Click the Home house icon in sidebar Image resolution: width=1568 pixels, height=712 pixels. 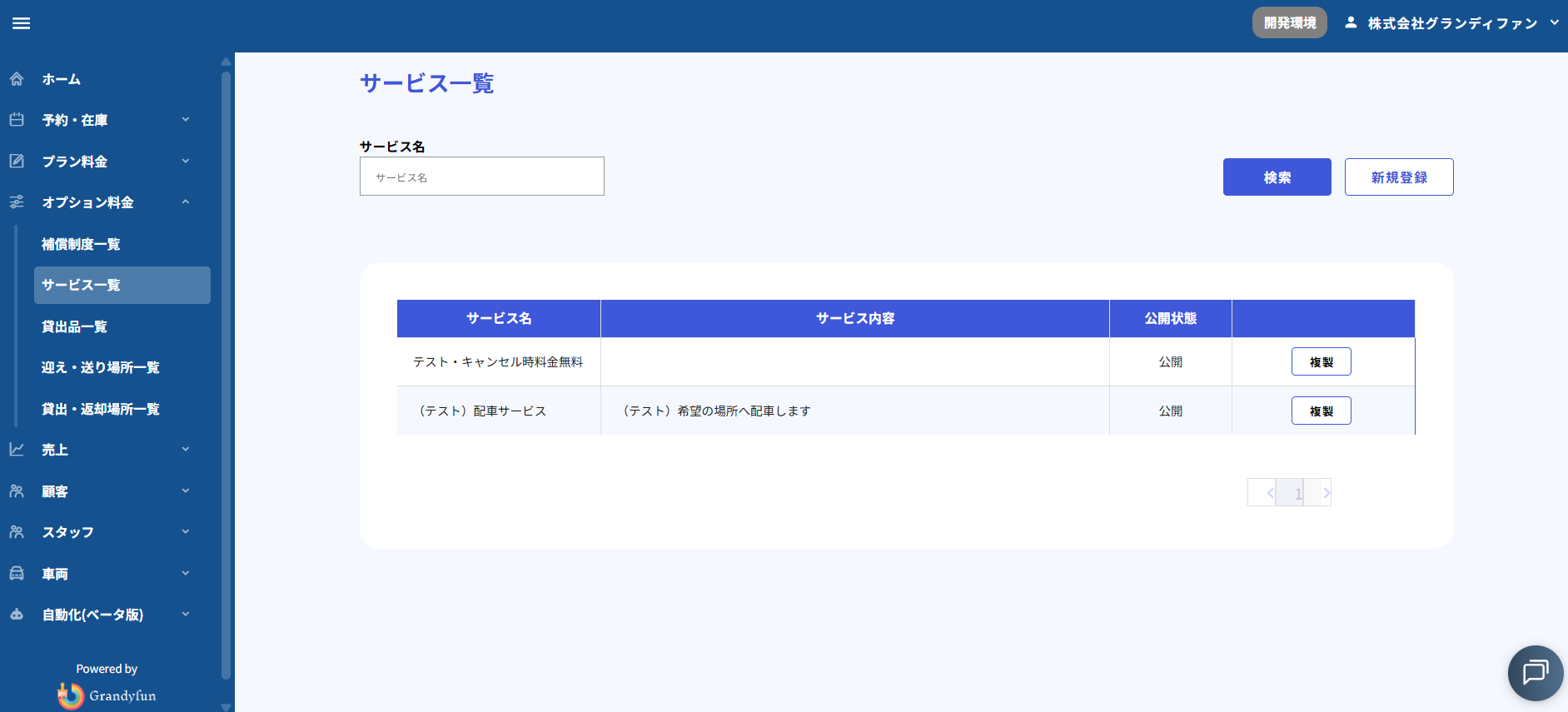click(17, 79)
